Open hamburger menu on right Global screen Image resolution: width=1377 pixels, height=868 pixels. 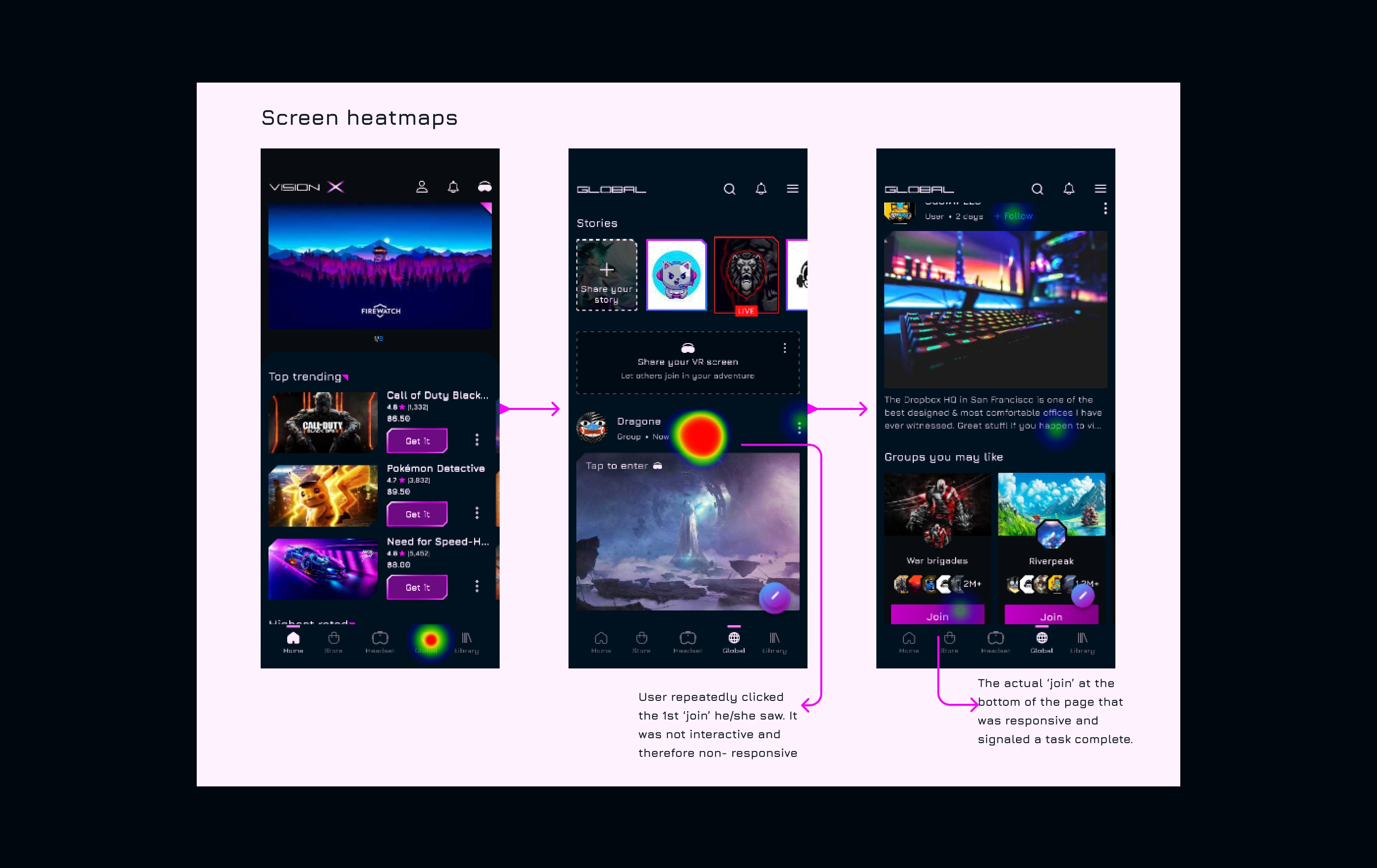[1100, 189]
